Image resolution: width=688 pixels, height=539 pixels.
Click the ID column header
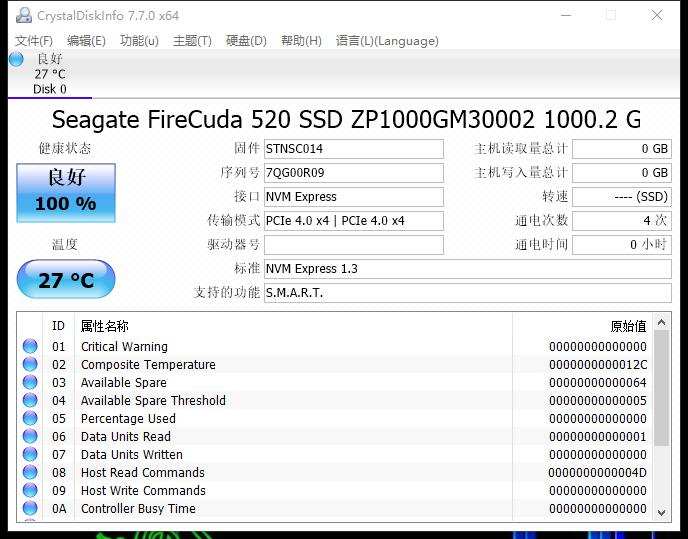58,326
